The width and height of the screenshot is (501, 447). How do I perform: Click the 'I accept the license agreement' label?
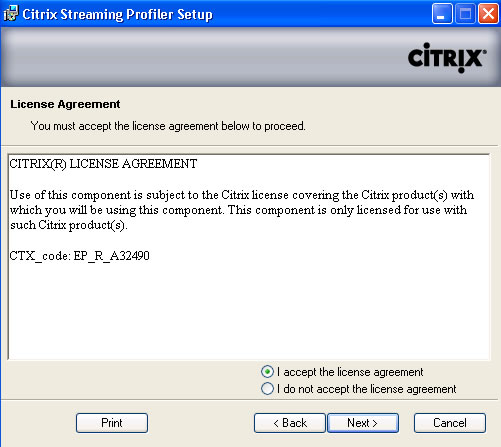[x=350, y=372]
